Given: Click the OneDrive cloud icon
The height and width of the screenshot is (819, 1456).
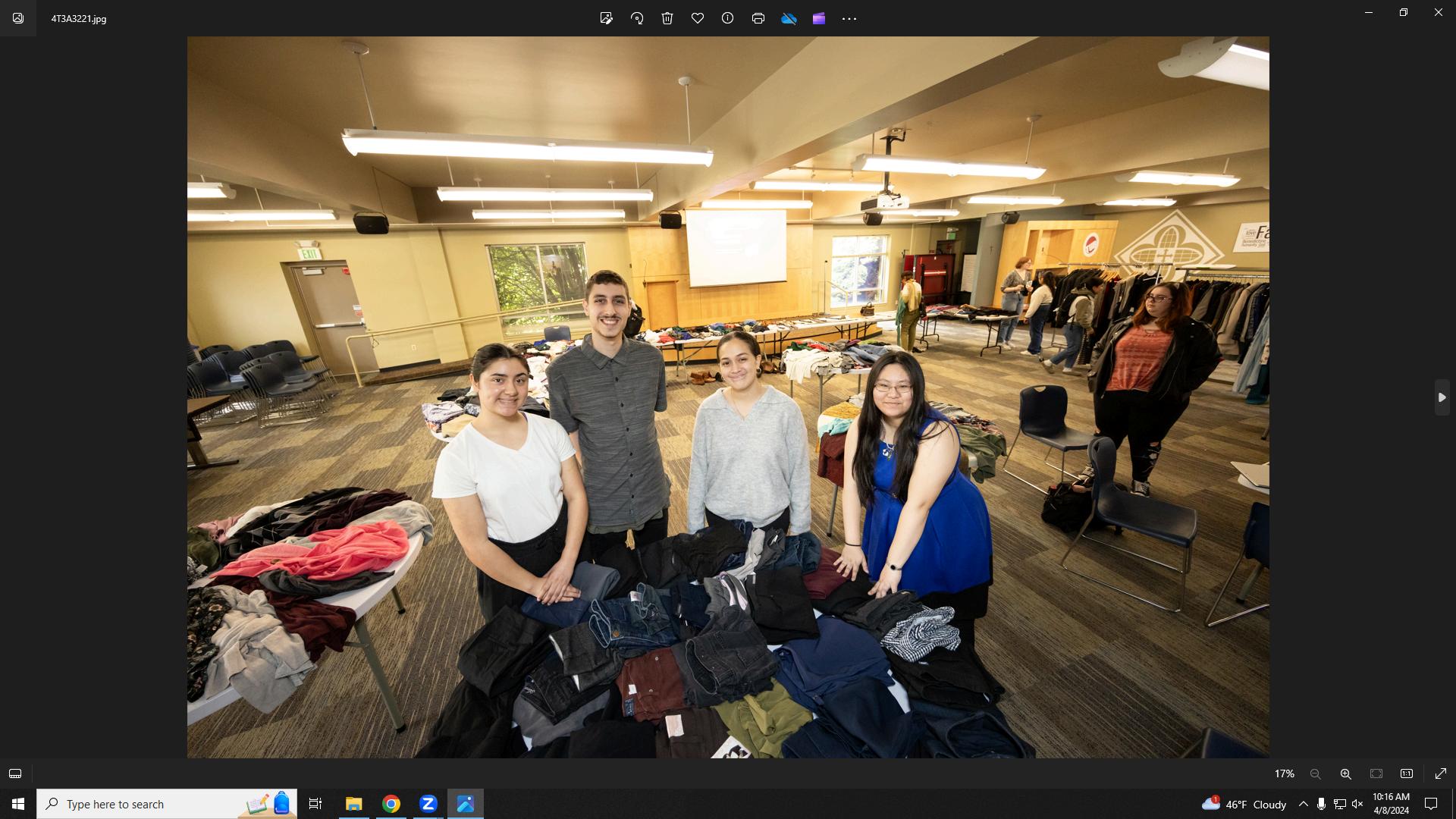Looking at the screenshot, I should coord(789,18).
